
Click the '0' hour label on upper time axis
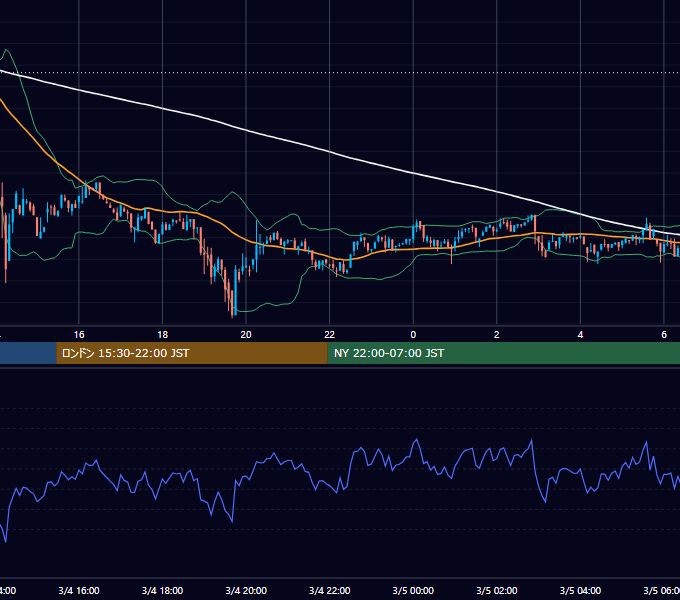point(413,335)
